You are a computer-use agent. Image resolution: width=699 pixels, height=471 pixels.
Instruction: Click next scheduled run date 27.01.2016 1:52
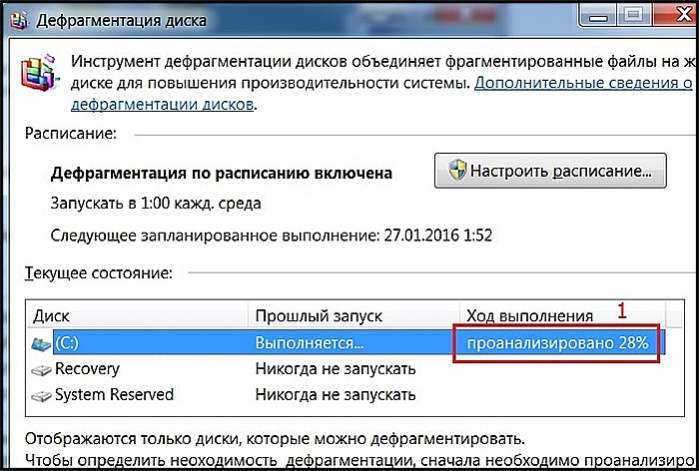coord(438,235)
